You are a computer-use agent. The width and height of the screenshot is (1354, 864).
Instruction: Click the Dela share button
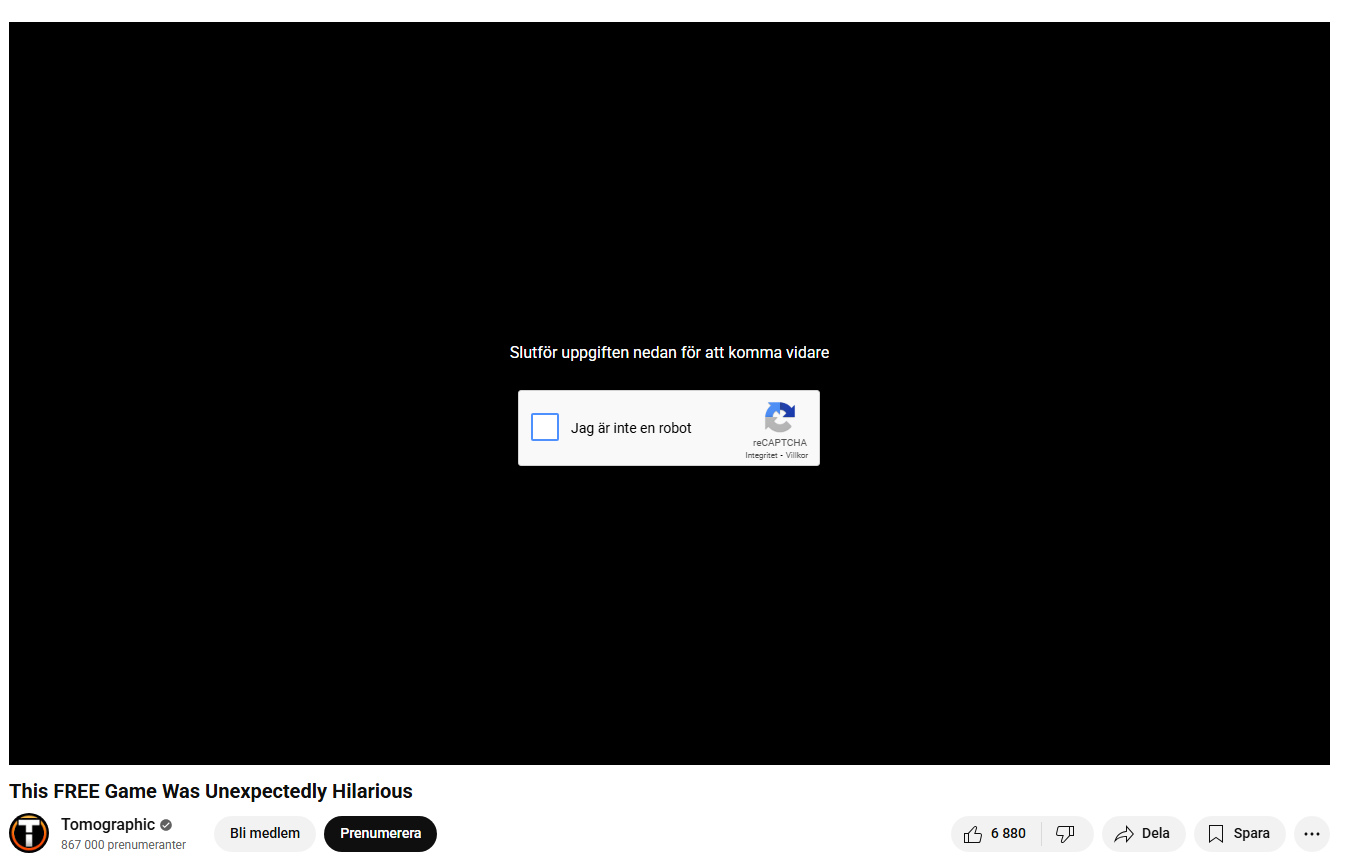coord(1143,834)
